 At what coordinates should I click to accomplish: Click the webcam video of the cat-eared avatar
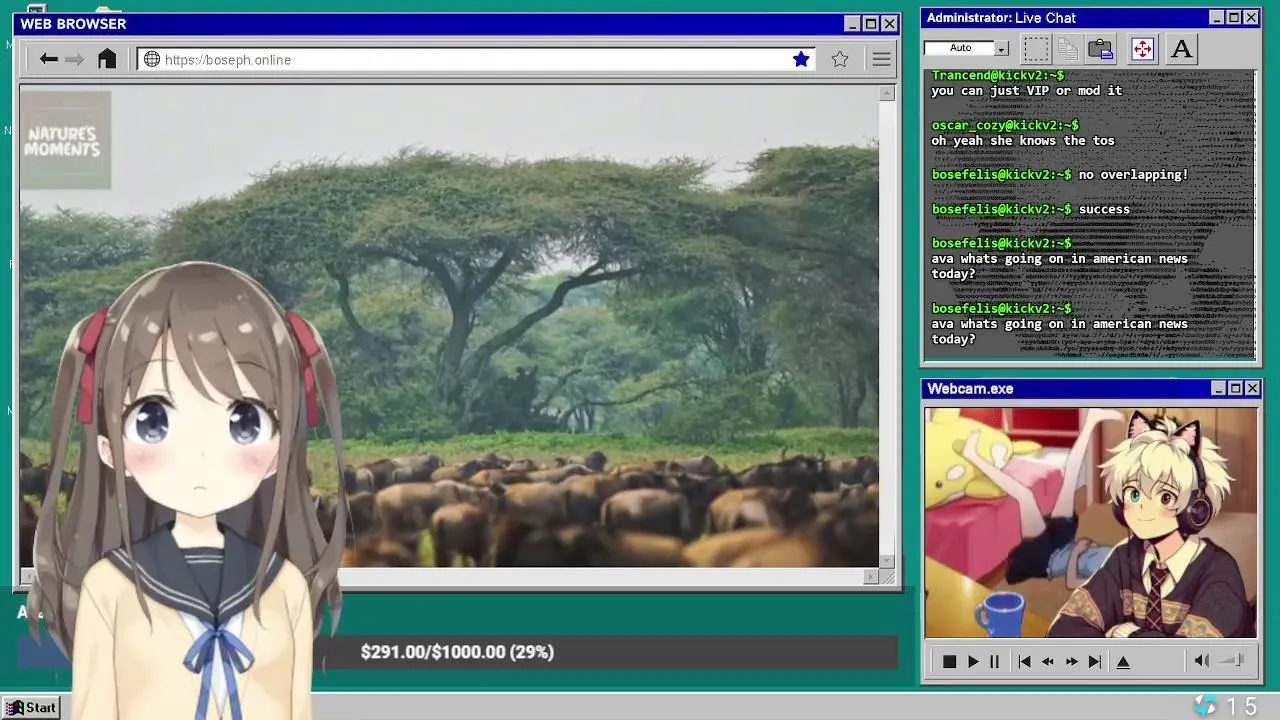pos(1090,522)
